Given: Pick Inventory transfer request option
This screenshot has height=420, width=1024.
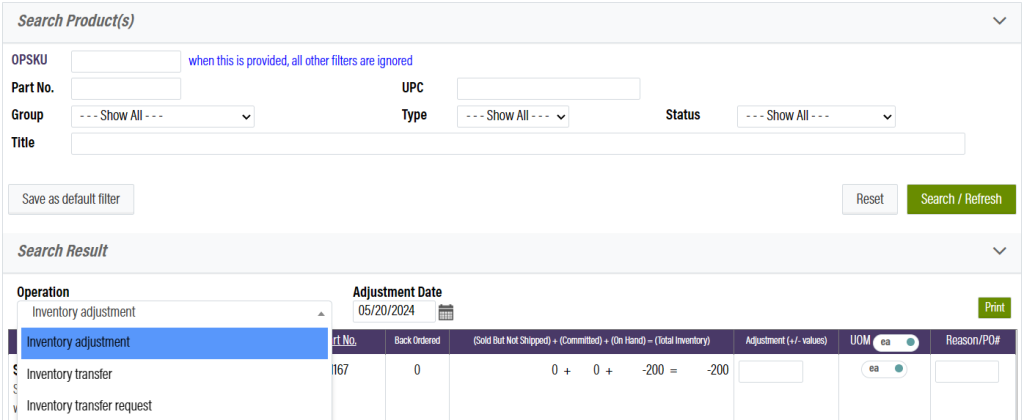Looking at the screenshot, I should [x=174, y=405].
